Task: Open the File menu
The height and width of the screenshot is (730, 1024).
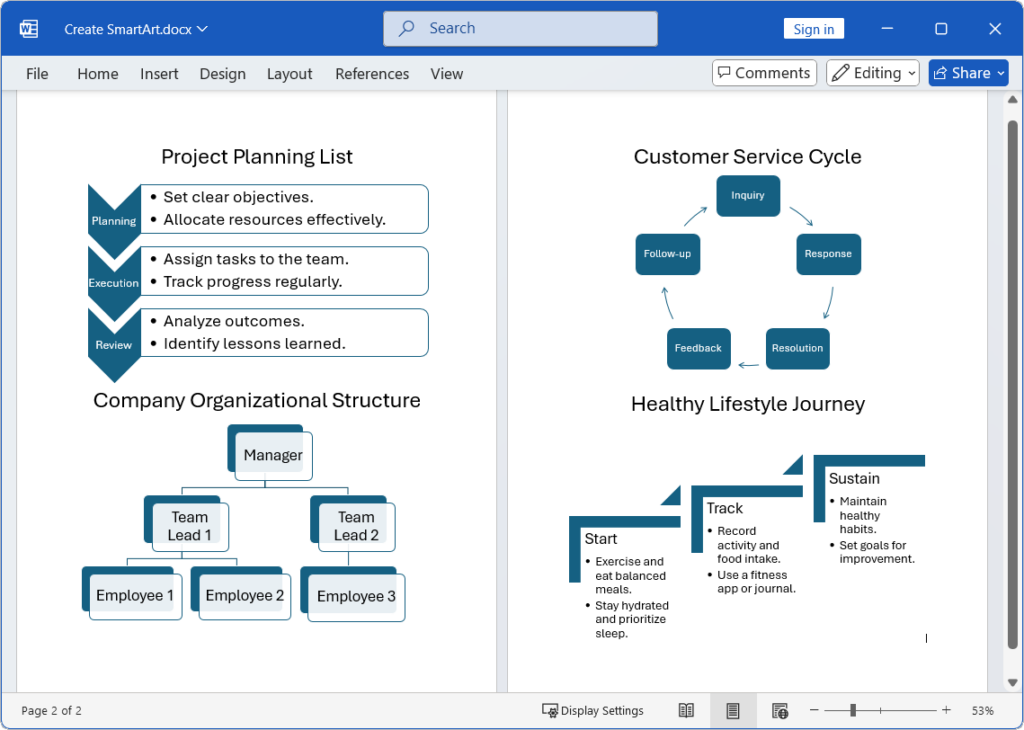Action: (37, 74)
